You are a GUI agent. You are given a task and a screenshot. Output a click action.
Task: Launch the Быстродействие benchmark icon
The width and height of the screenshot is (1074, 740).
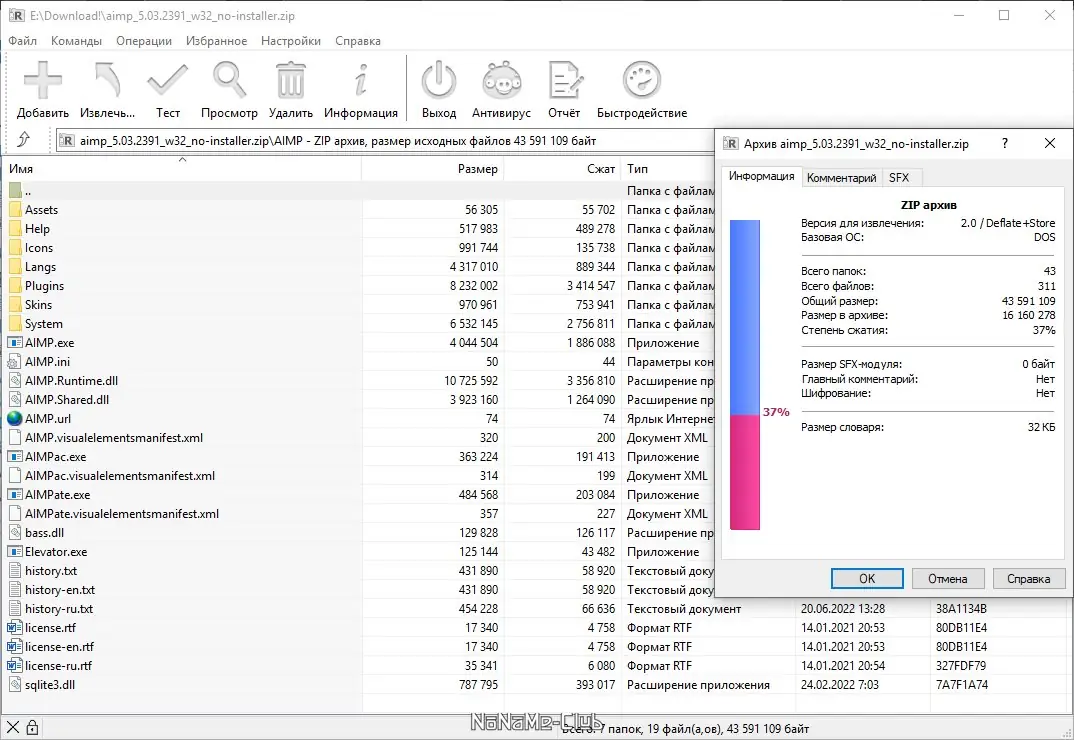(642, 80)
